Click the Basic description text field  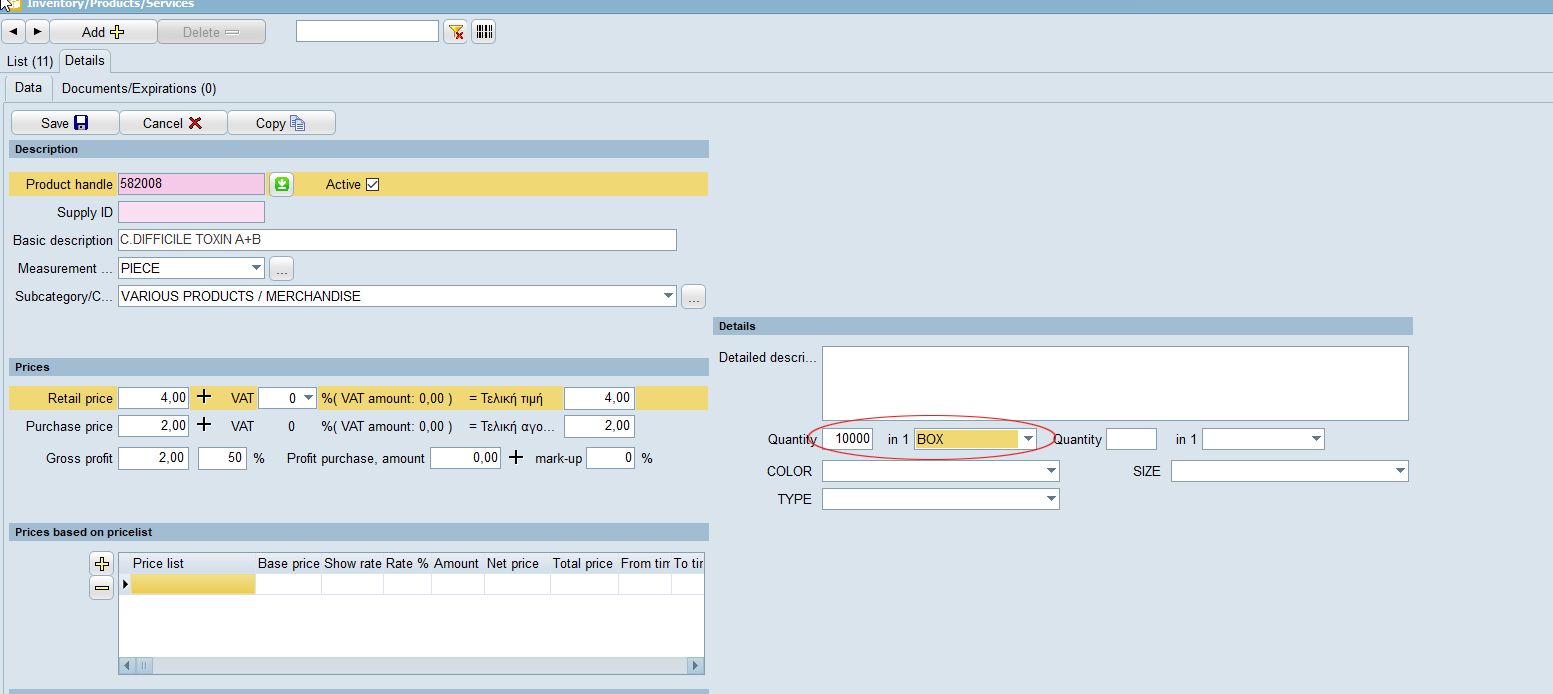click(x=397, y=240)
